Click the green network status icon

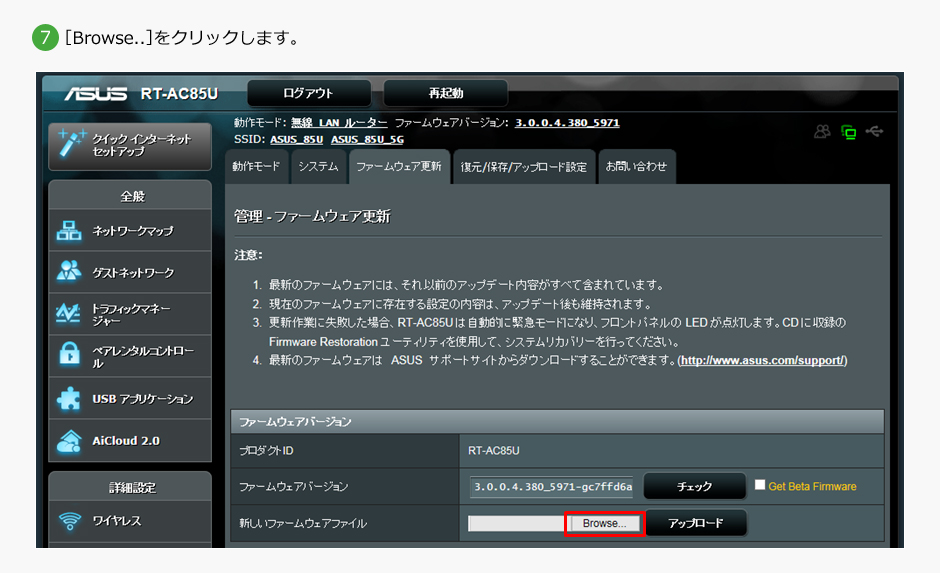pos(848,132)
